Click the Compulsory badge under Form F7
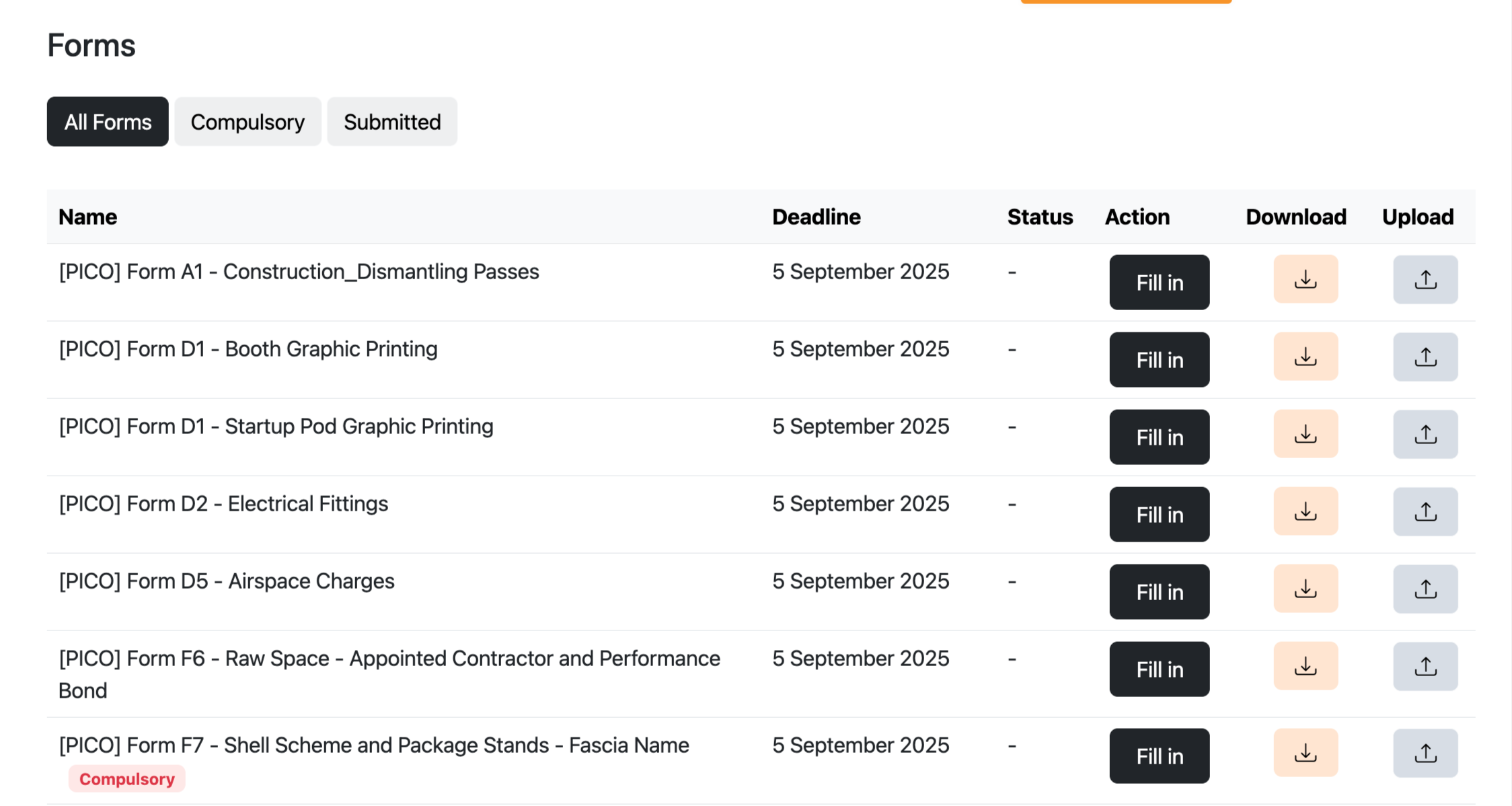 tap(126, 778)
